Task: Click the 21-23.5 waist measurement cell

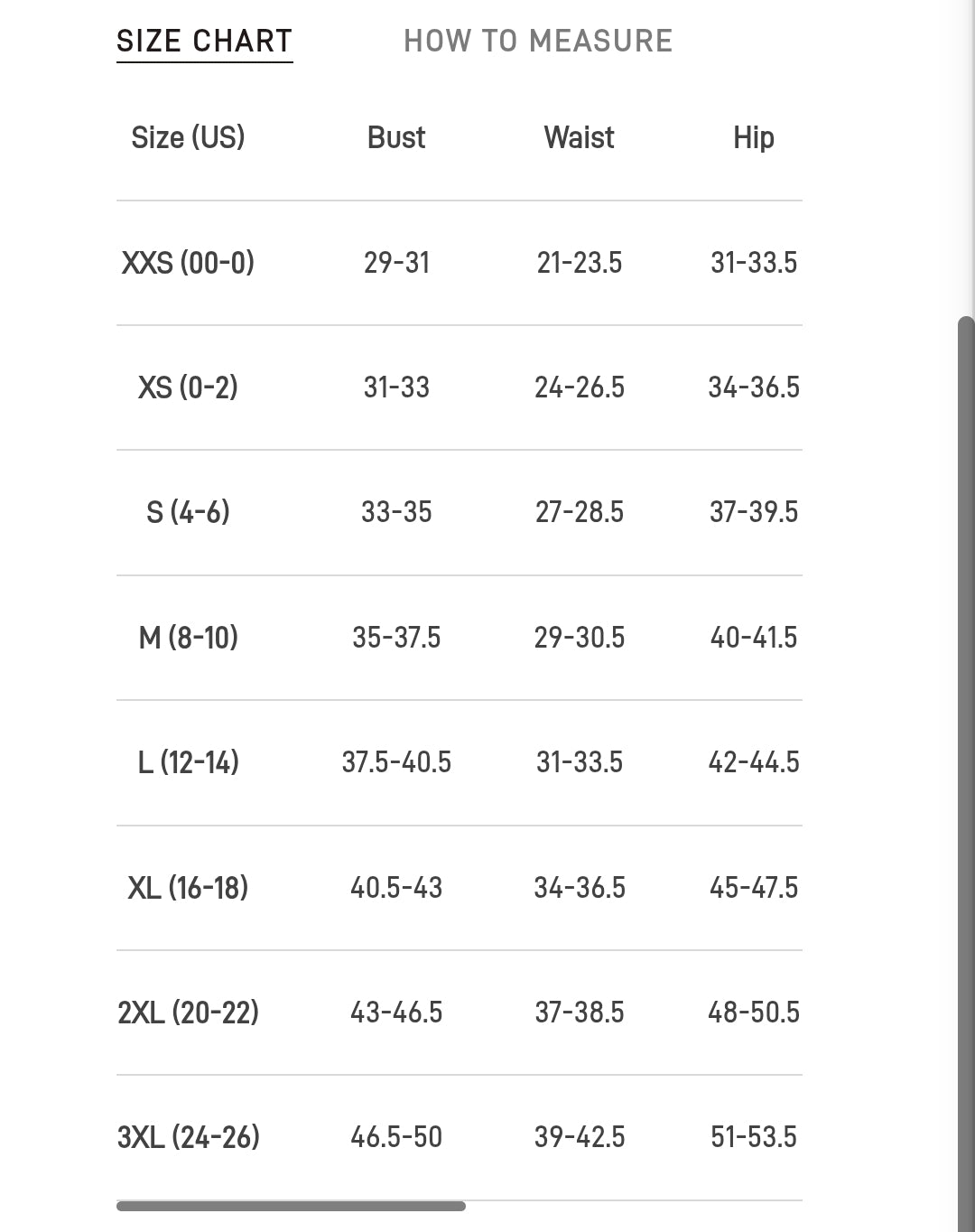Action: (580, 263)
